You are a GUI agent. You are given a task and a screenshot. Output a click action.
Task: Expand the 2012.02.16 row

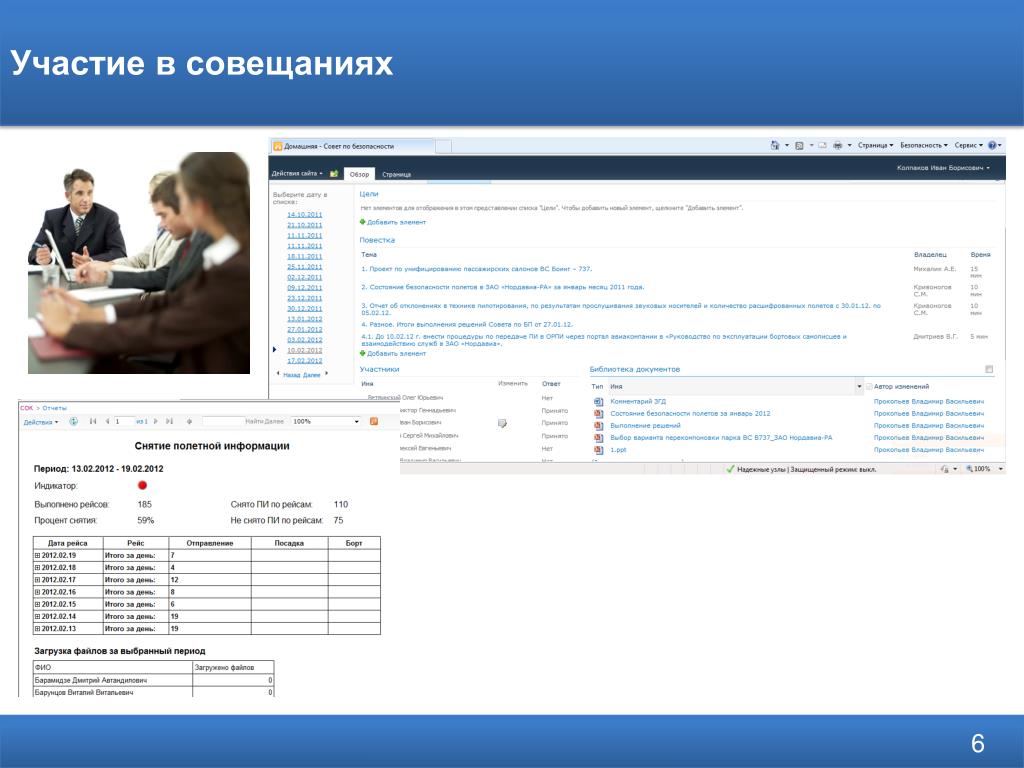[37, 592]
